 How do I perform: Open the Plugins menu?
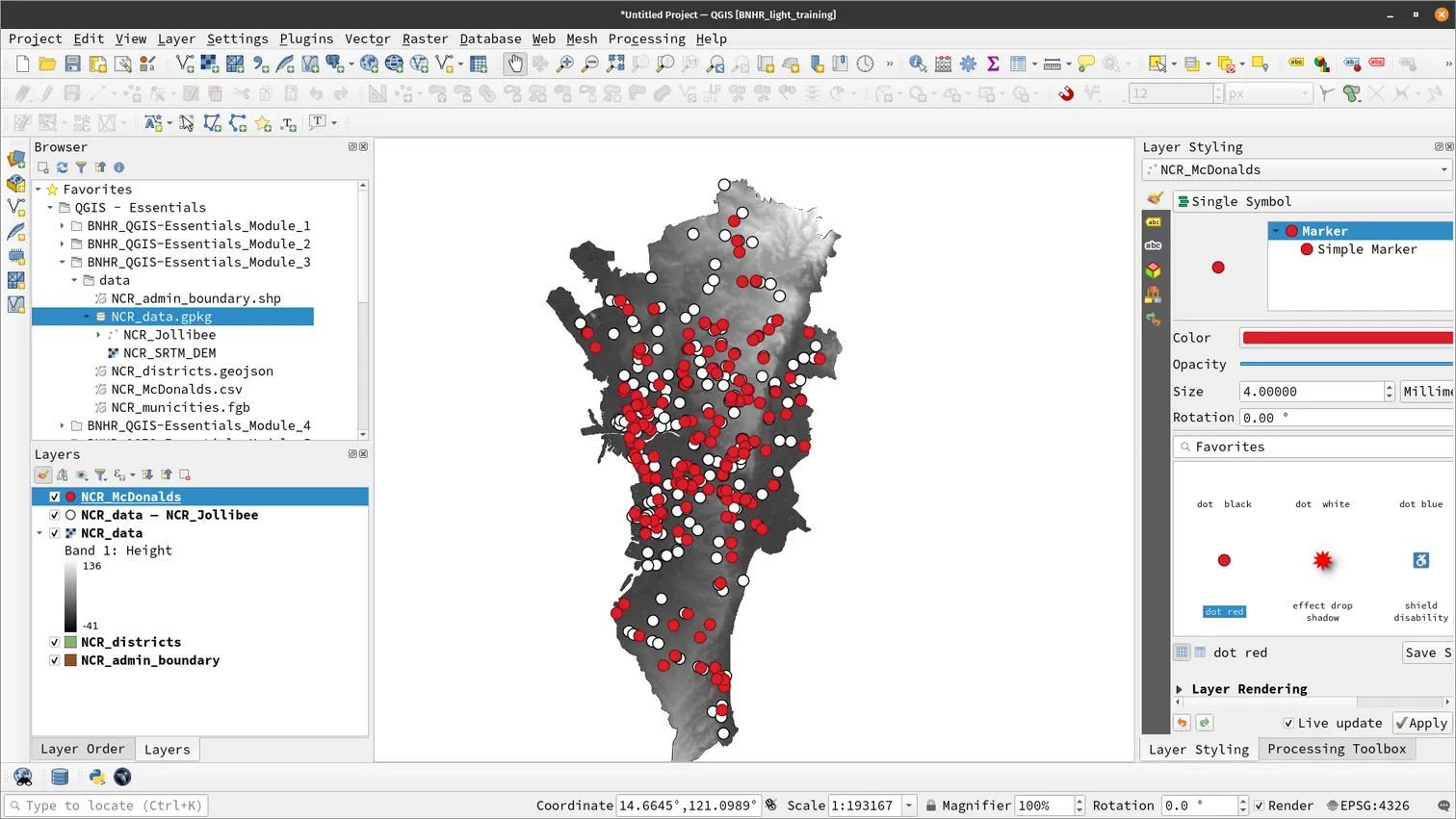click(306, 38)
